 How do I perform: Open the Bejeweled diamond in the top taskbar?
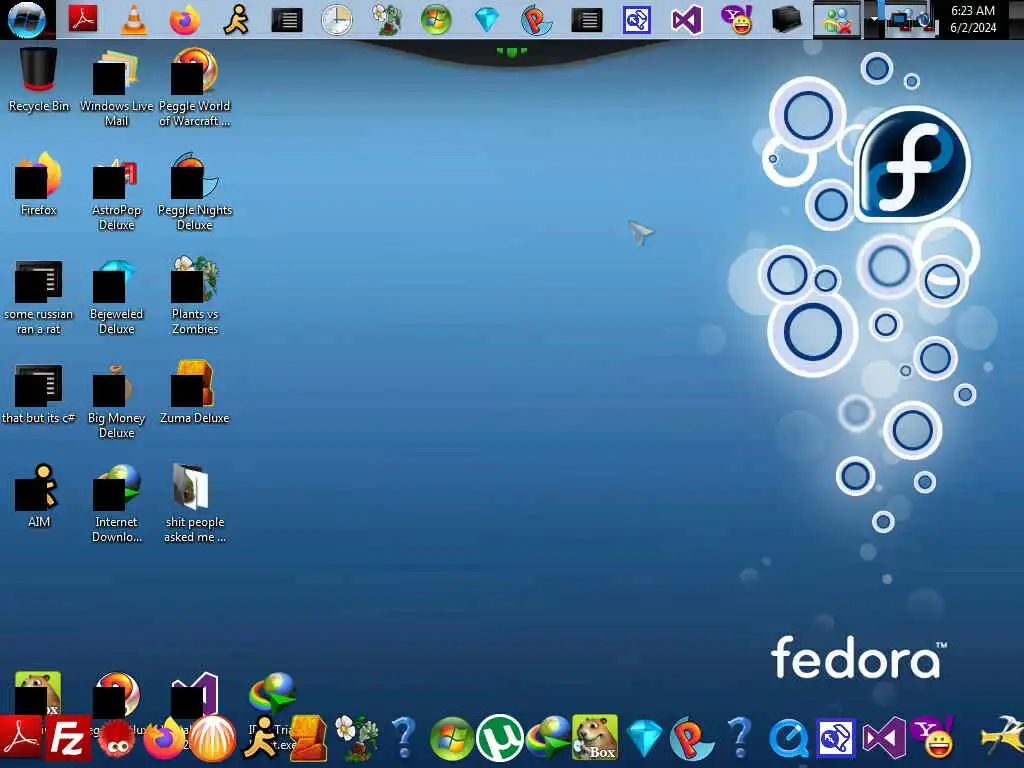pos(487,20)
